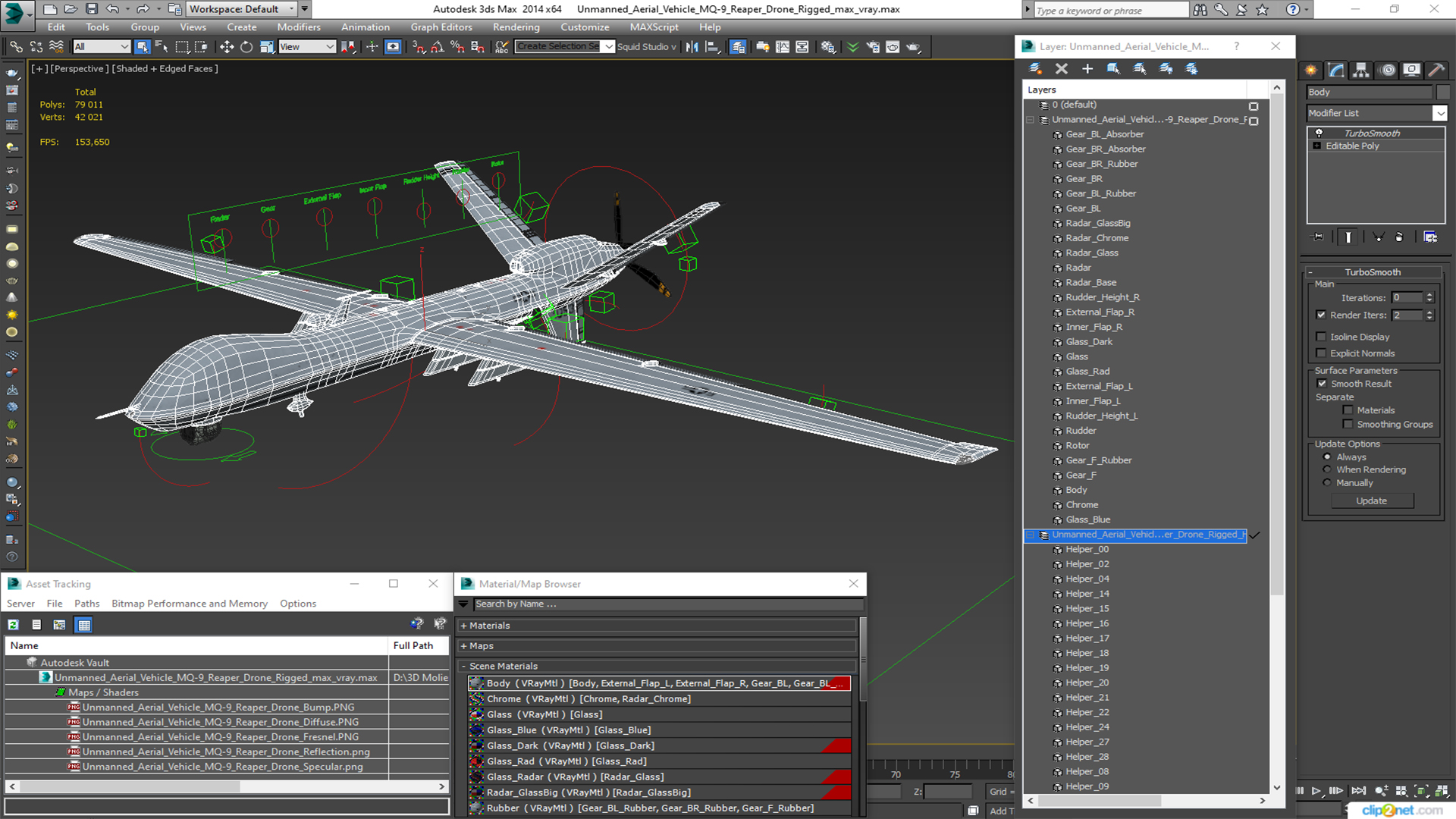1456x819 pixels.
Task: Collapse the TurboSmooth rollout header
Action: [x=1372, y=272]
